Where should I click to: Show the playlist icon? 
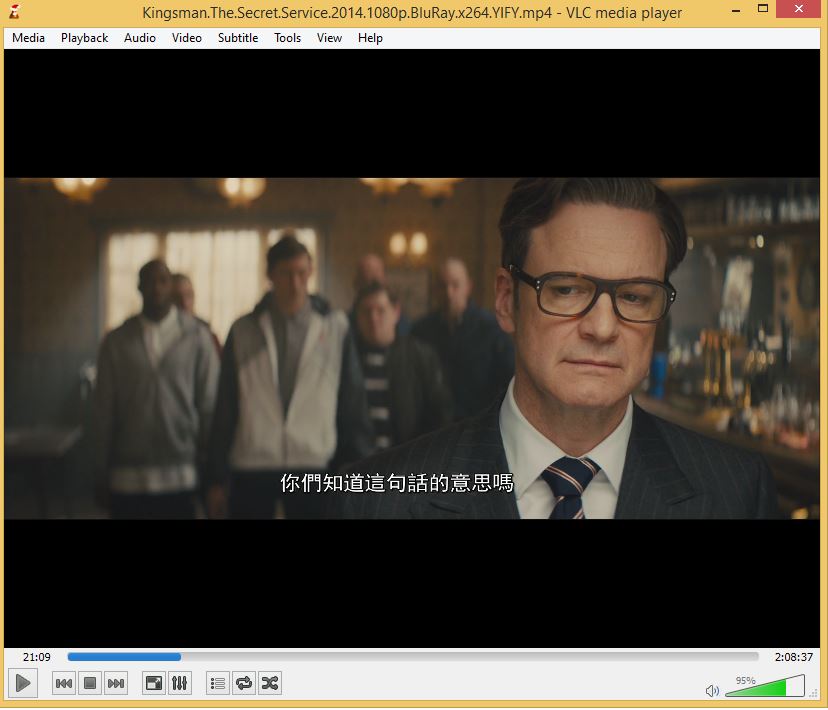(218, 683)
